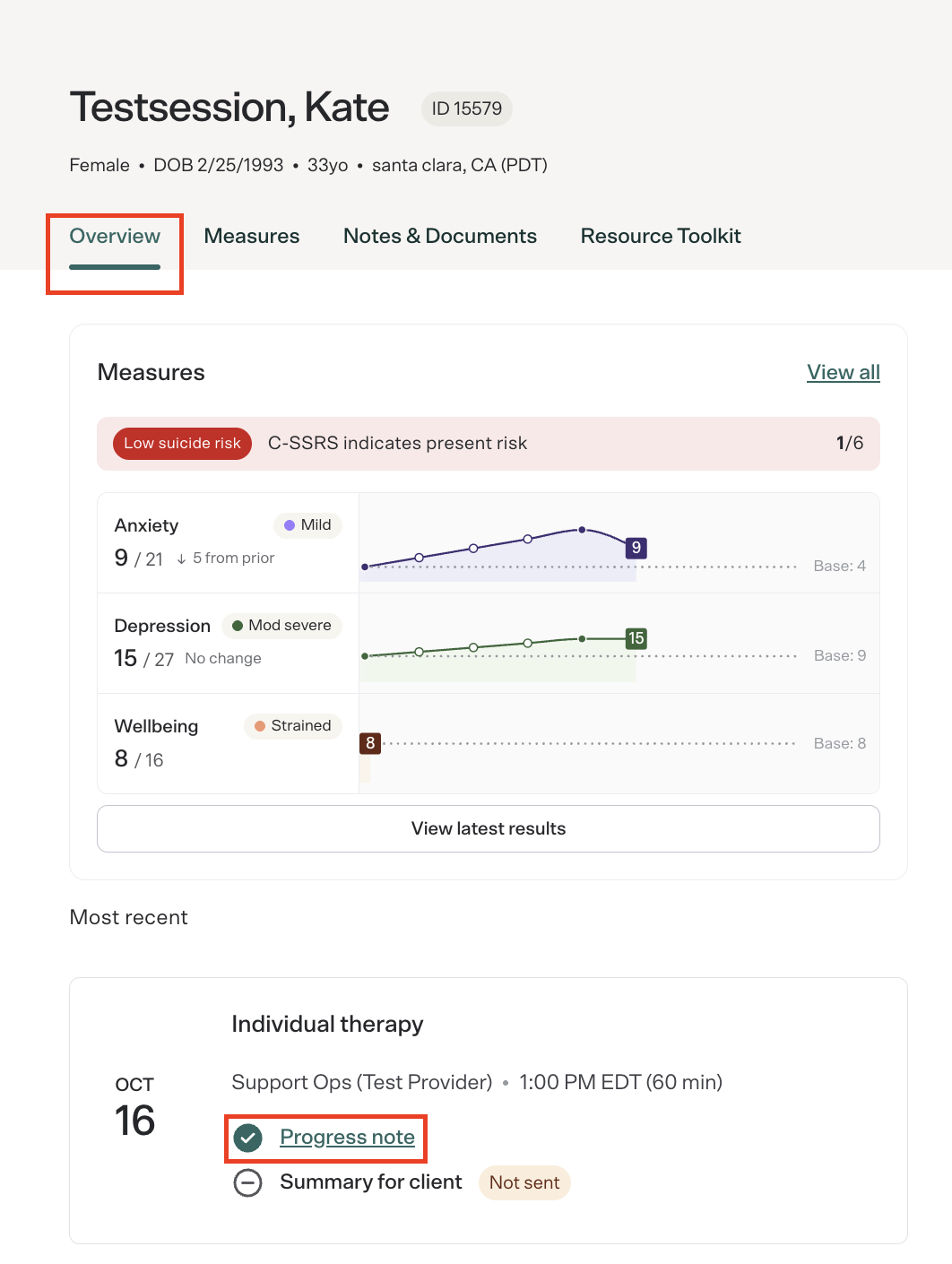Click the '1:00 PM EDT (60 min)' time text
Screen dimensions: 952x1264
click(x=621, y=1082)
